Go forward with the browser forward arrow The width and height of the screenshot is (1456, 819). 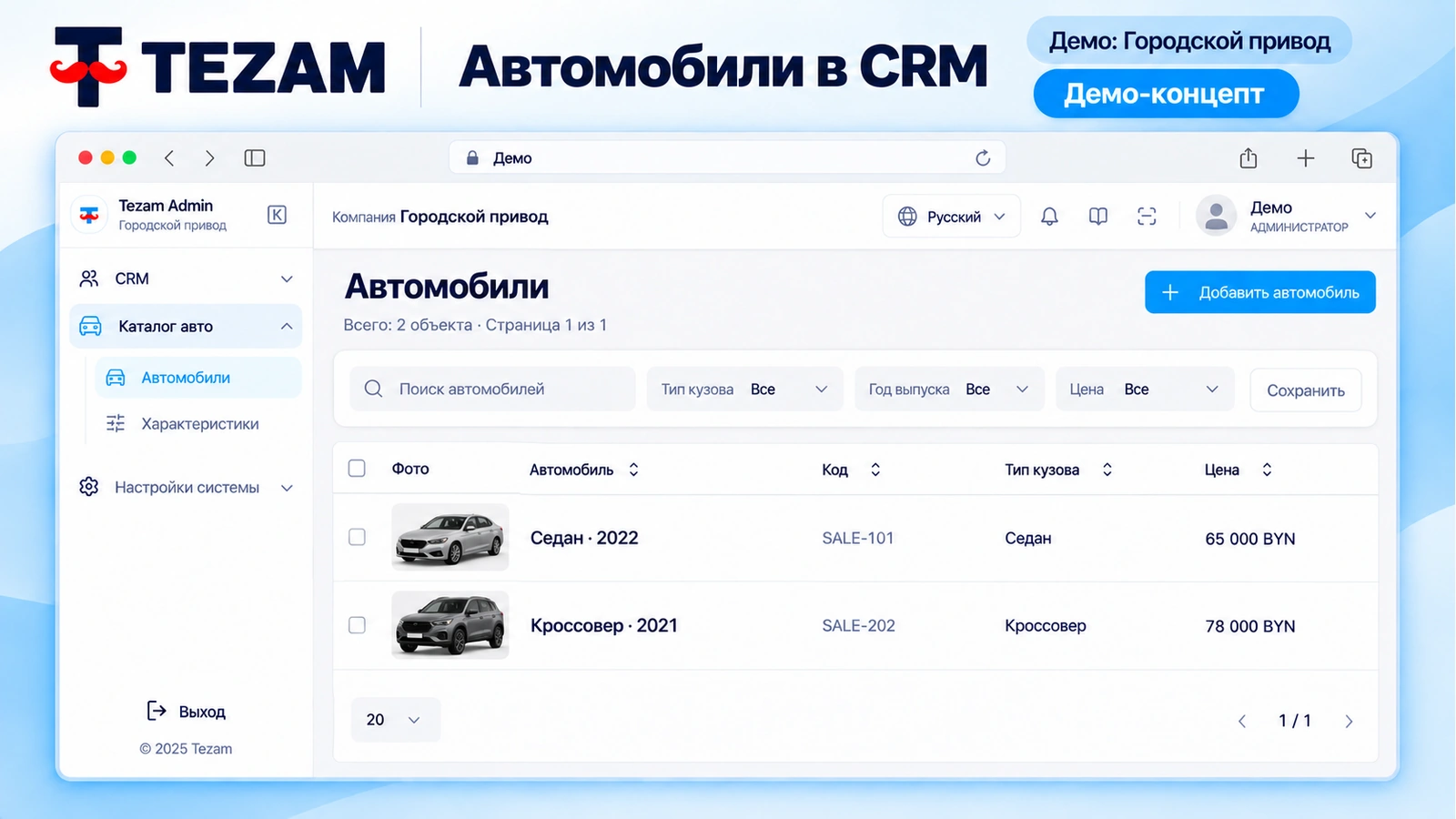pos(209,158)
